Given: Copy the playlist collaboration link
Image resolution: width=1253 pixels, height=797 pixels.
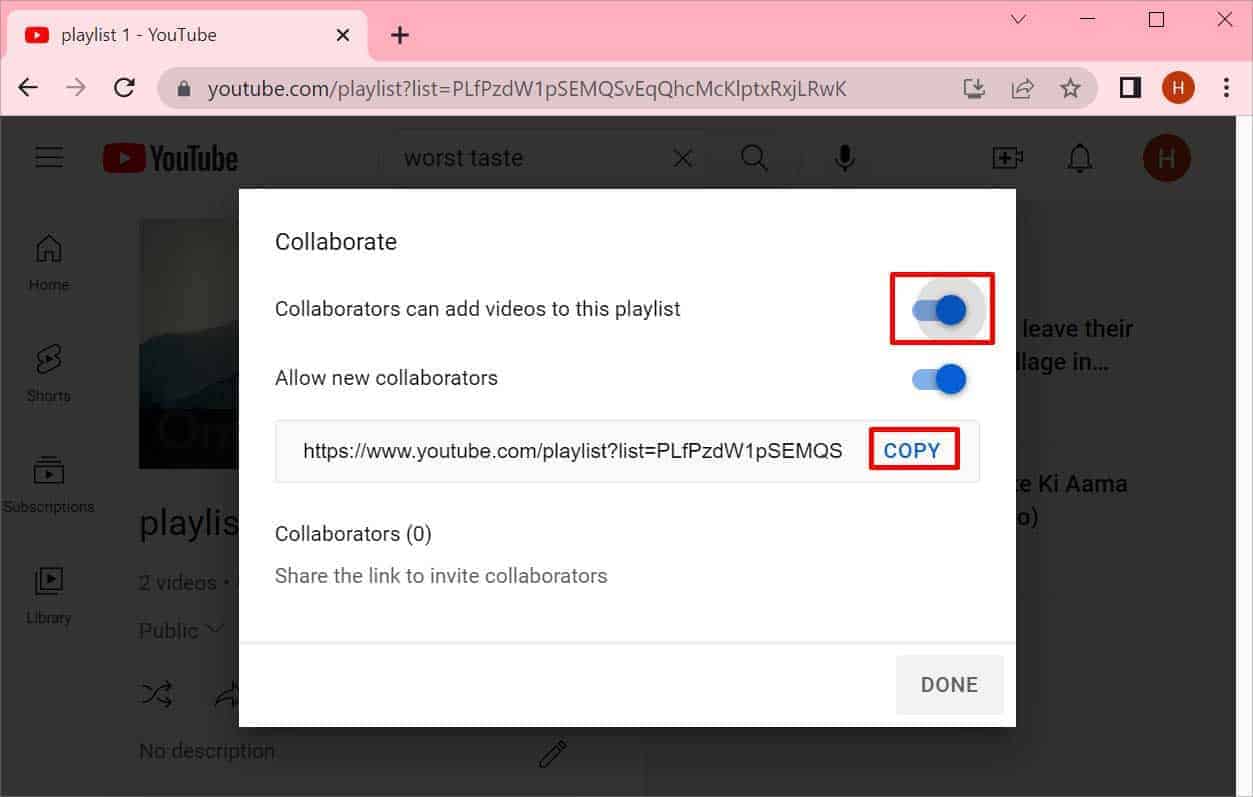Looking at the screenshot, I should click(x=912, y=450).
